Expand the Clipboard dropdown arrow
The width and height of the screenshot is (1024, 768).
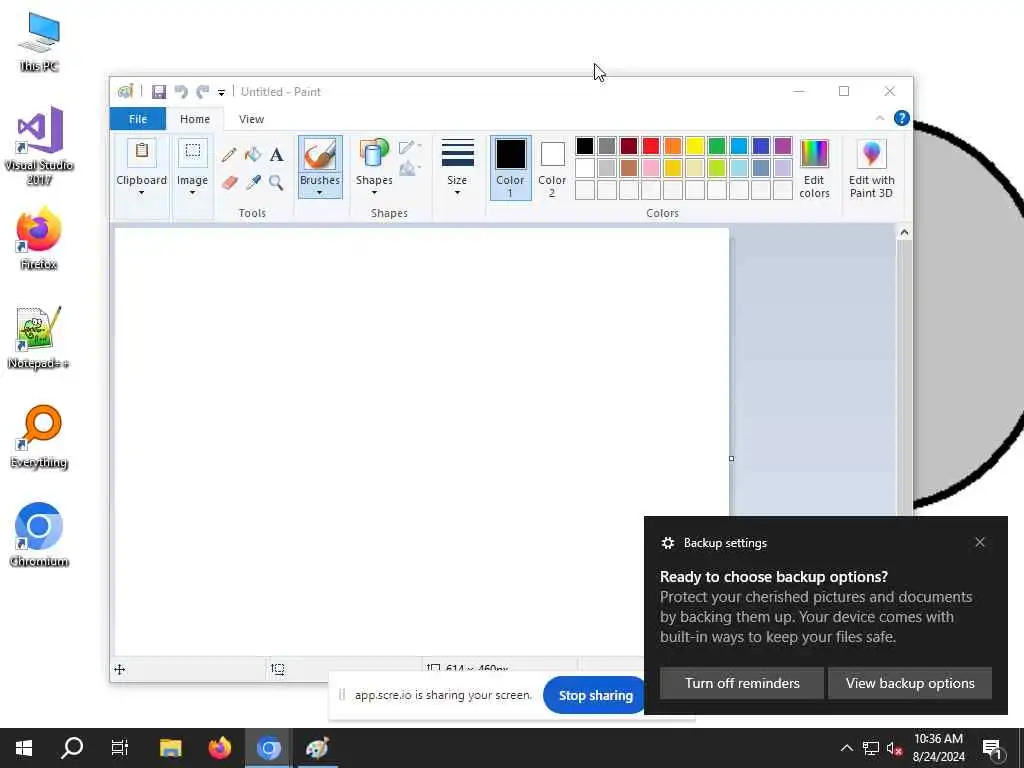(141, 193)
